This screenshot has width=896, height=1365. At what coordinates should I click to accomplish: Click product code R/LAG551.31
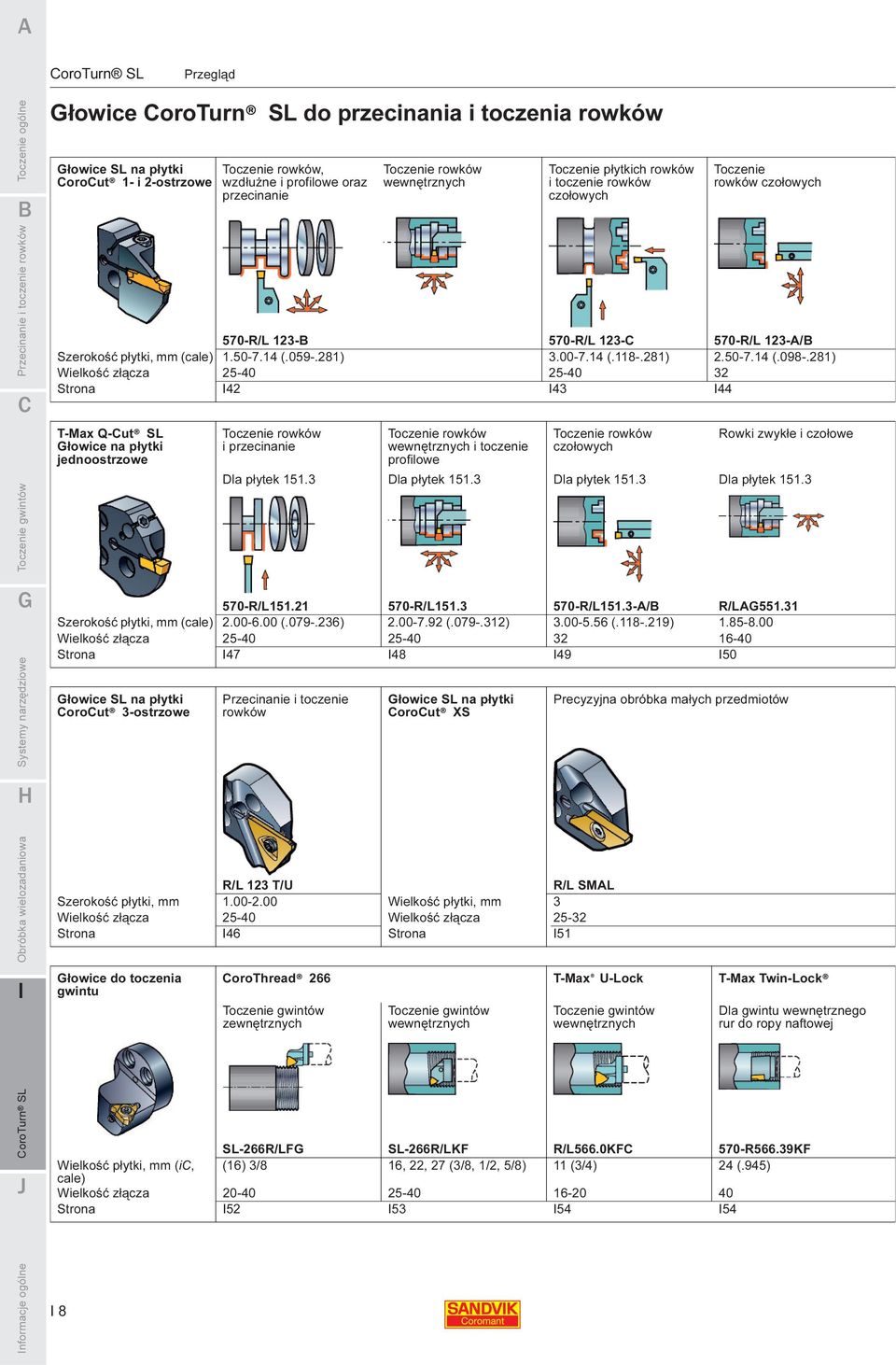coord(759,606)
